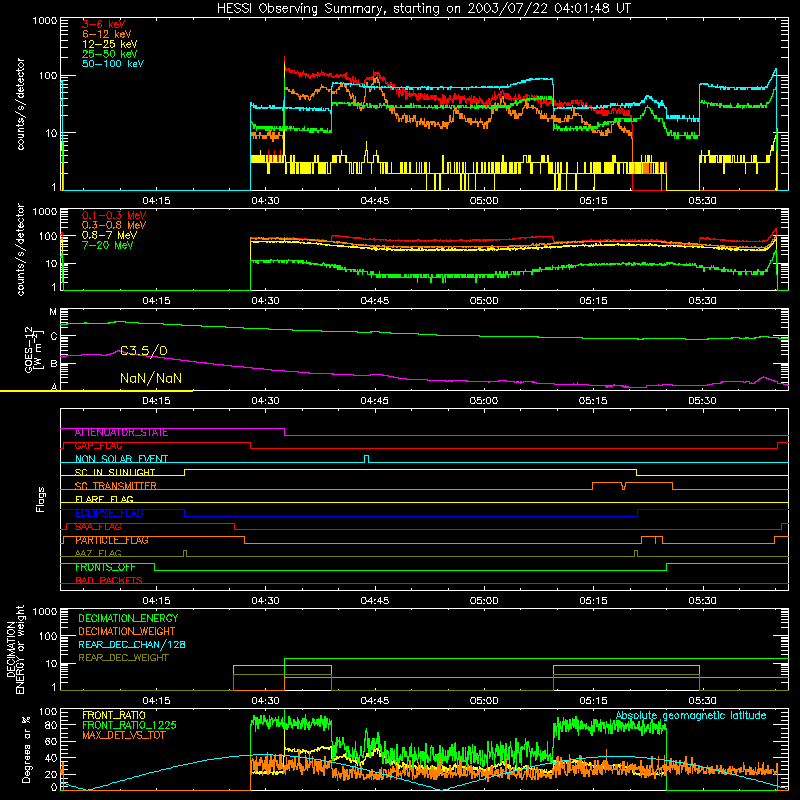Select the FLARE_FLAG label
Image resolution: width=800 pixels, height=800 pixels.
coord(104,499)
